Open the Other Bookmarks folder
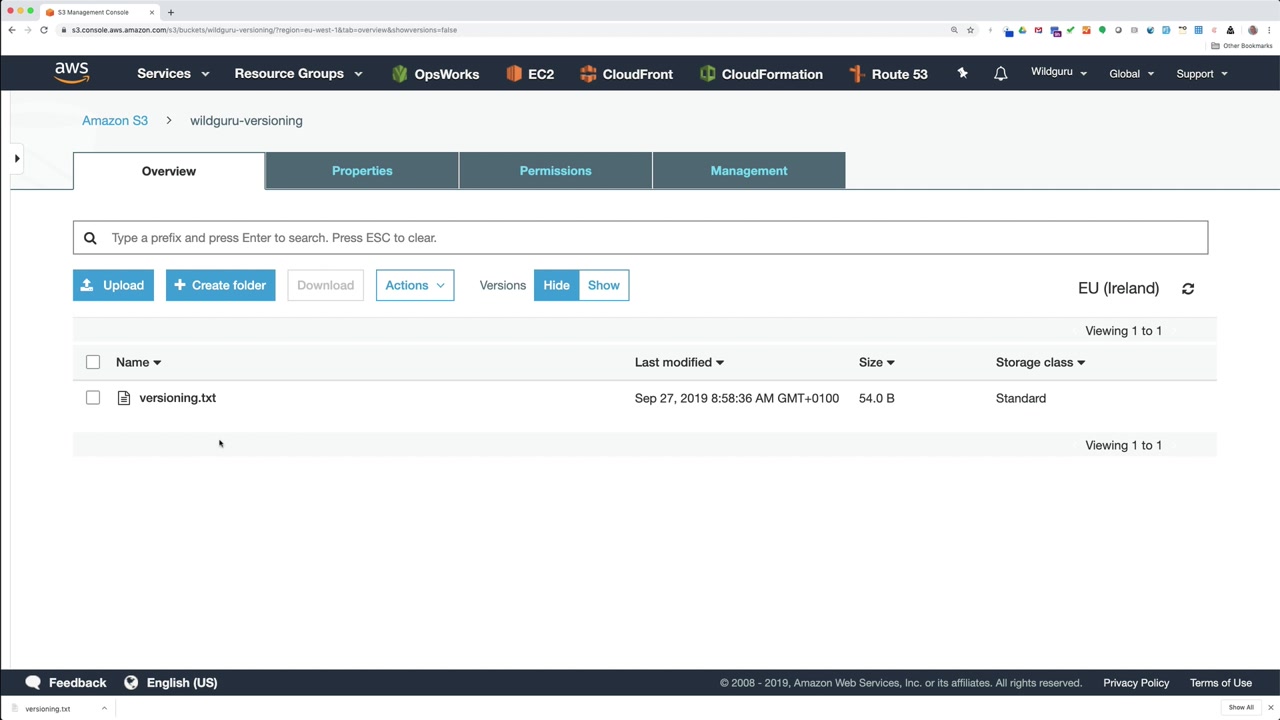Screen dimensions: 1280x720 1242,46
